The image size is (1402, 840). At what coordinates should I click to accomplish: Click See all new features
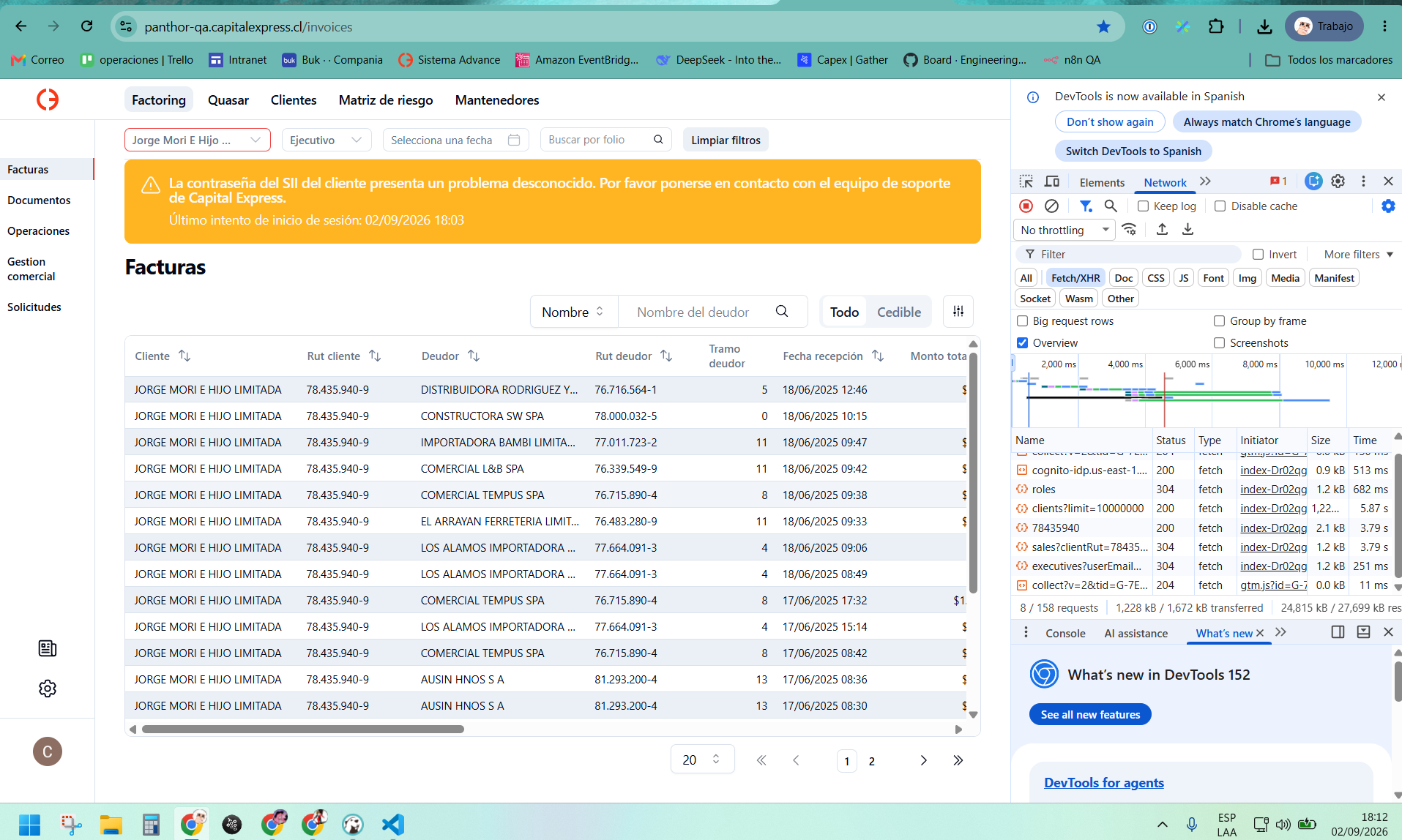[x=1090, y=715]
